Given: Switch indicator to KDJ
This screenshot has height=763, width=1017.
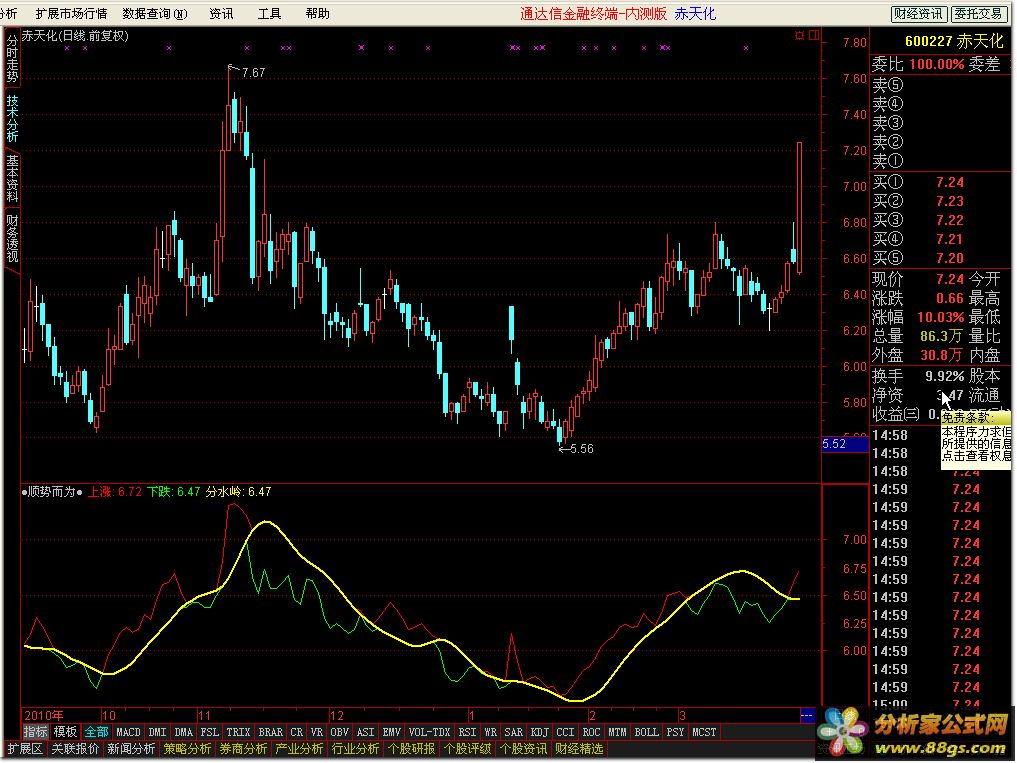Looking at the screenshot, I should [539, 732].
